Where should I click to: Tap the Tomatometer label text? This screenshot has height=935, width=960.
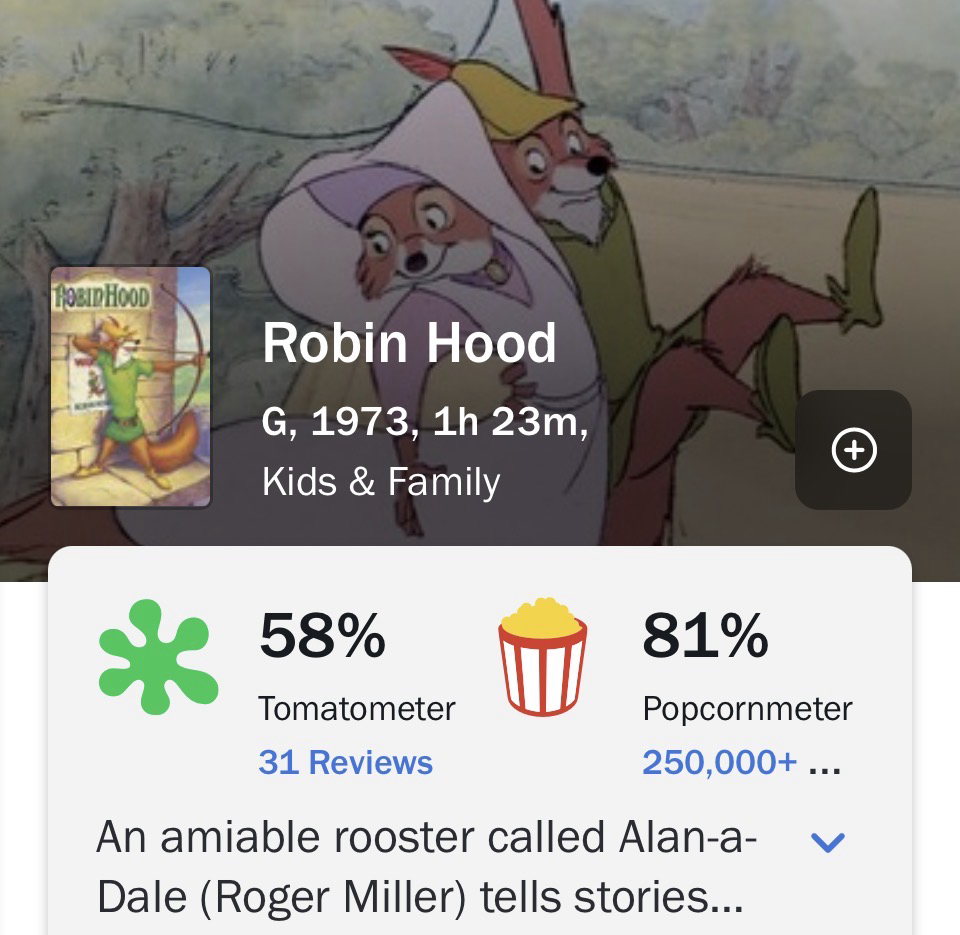[x=356, y=708]
